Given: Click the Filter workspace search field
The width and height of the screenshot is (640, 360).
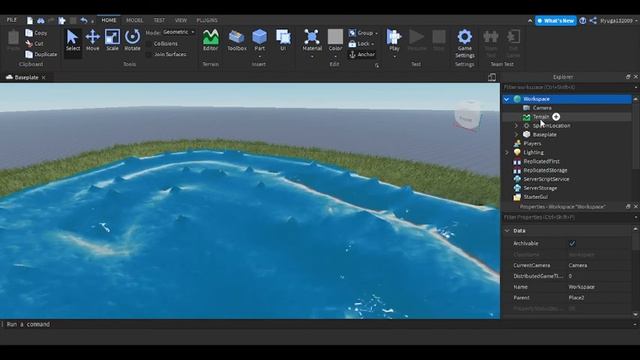Looking at the screenshot, I should tap(567, 87).
